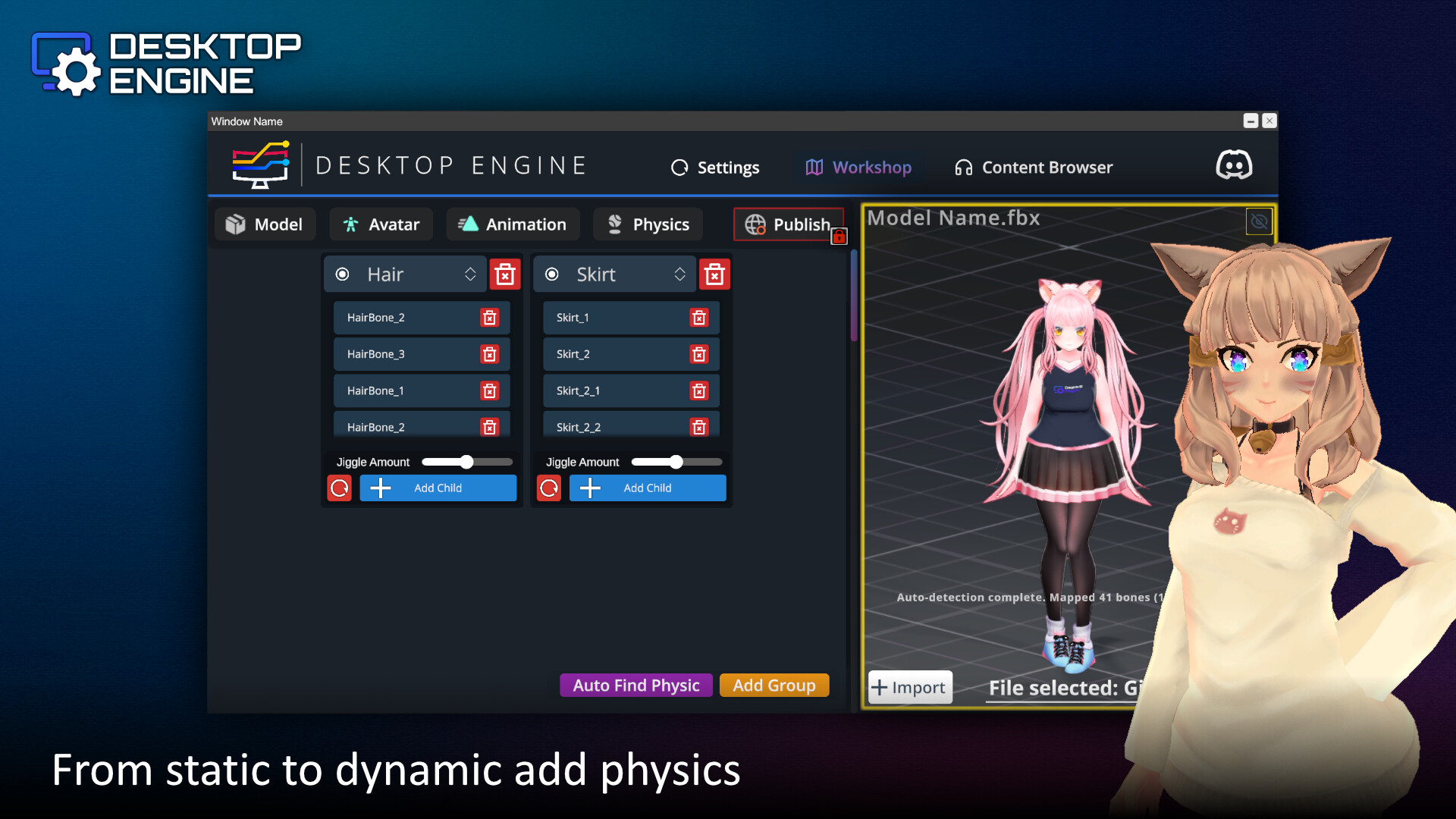Viewport: 1456px width, 819px height.
Task: Remove HairBone_3 with its trash icon
Action: (x=490, y=354)
